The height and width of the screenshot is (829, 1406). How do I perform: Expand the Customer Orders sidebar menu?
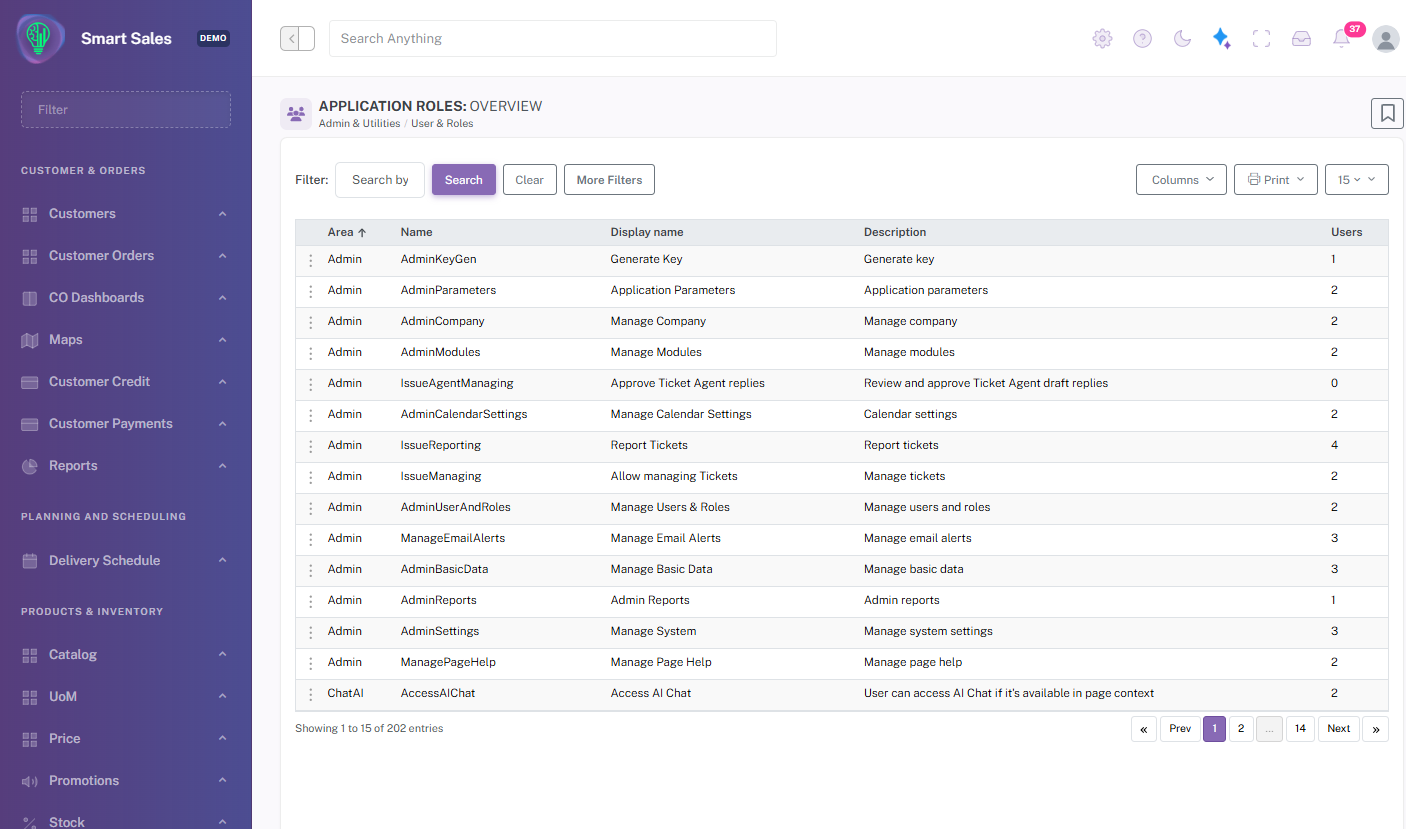[x=125, y=256]
